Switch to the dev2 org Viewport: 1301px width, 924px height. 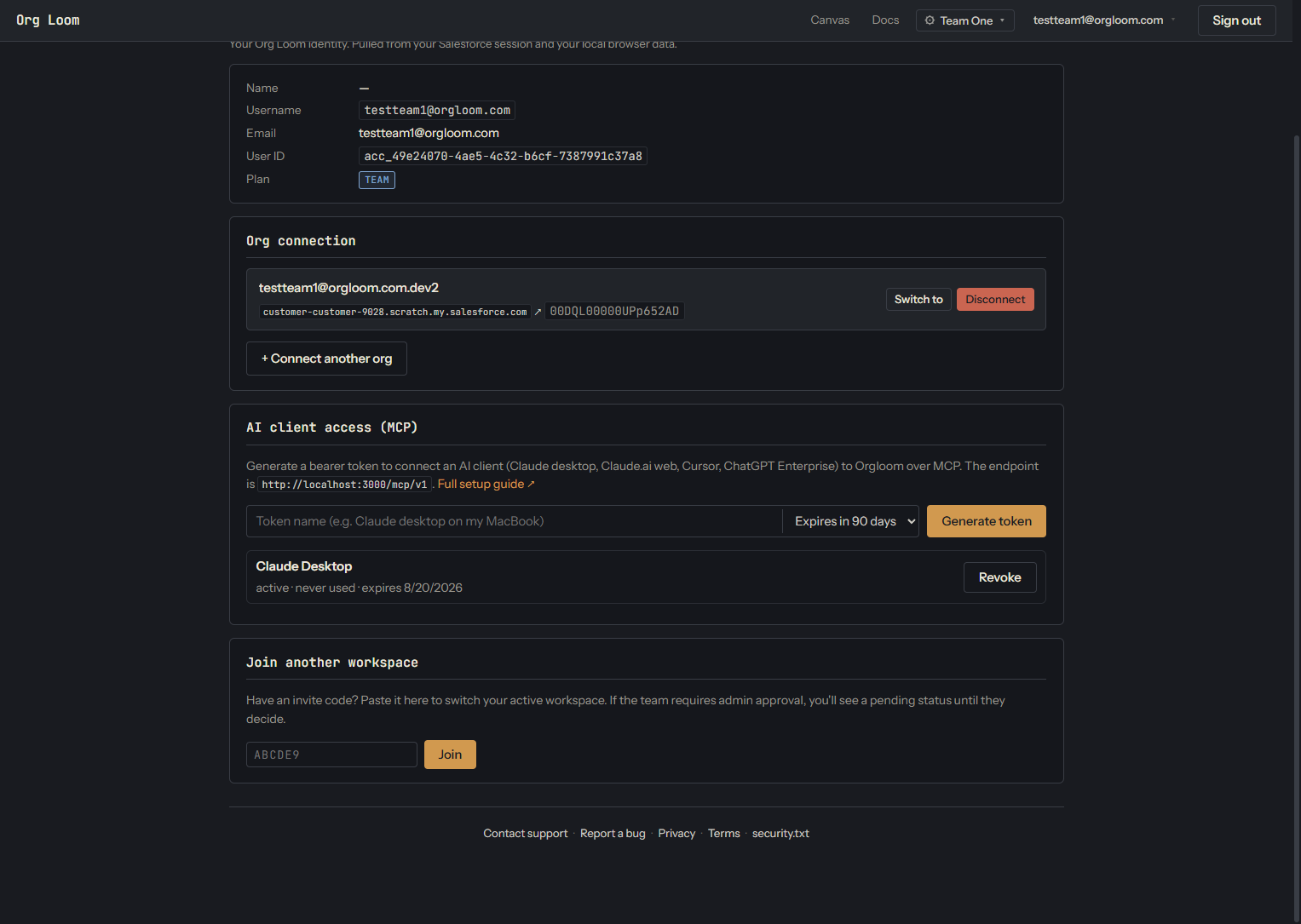(918, 300)
